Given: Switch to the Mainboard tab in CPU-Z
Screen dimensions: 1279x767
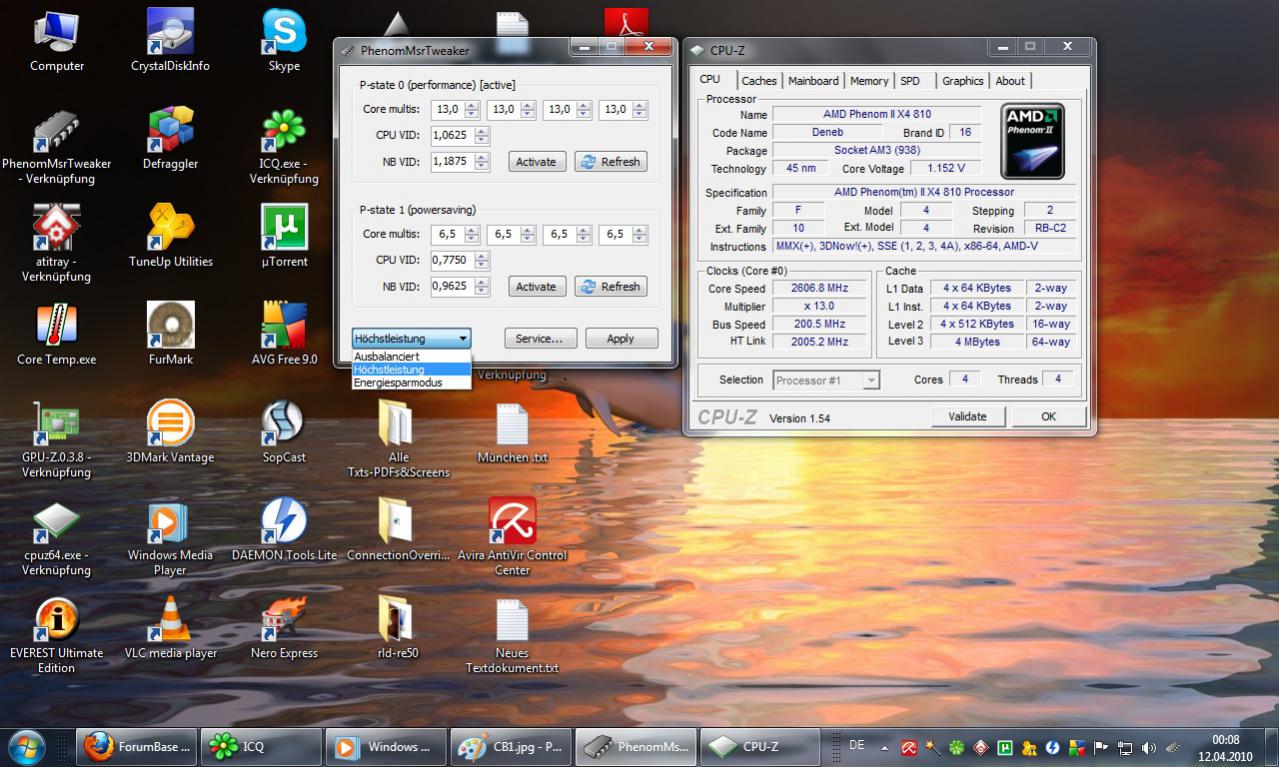Looking at the screenshot, I should (x=813, y=81).
